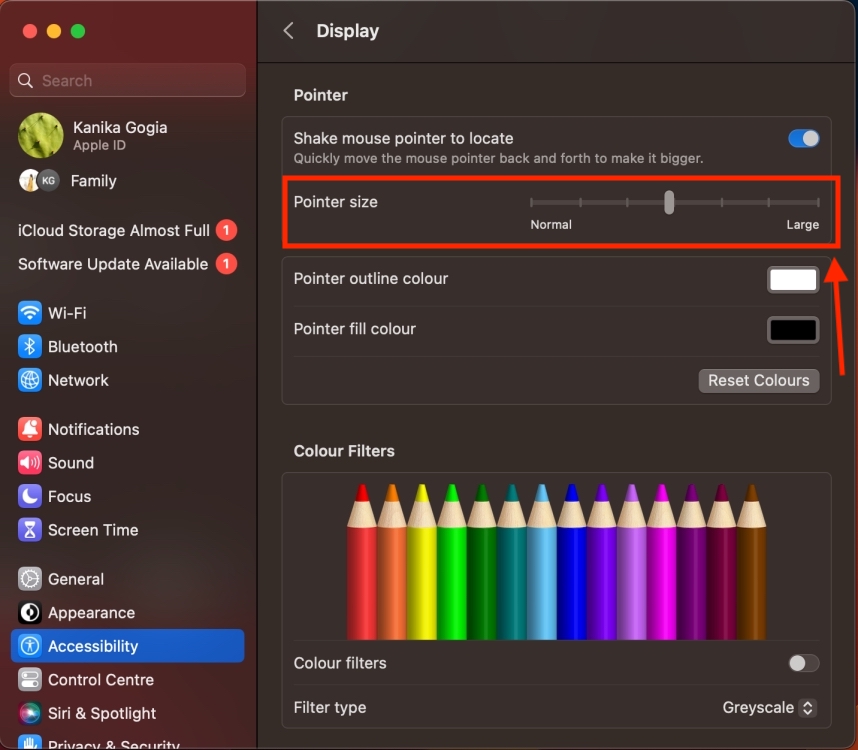Pick the Pointer outline colour swatch

(792, 279)
